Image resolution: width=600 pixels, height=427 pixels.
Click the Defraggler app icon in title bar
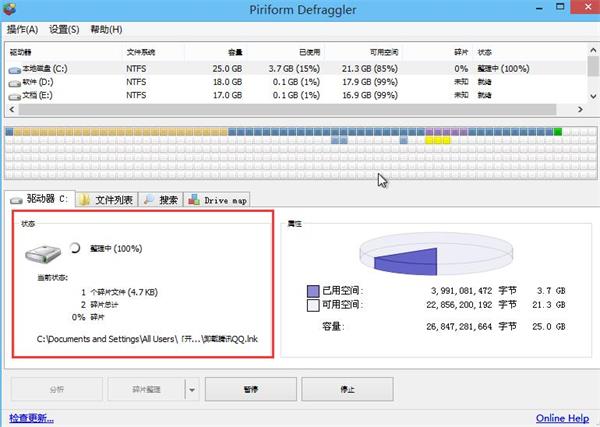9,8
